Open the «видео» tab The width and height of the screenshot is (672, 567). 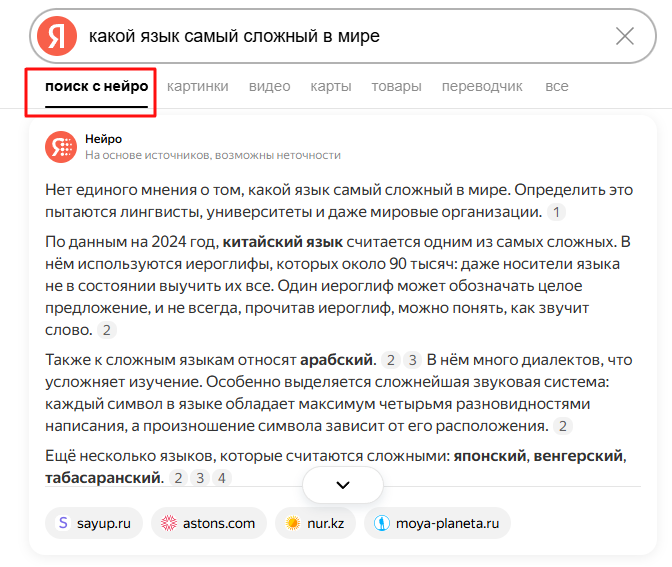click(x=270, y=87)
